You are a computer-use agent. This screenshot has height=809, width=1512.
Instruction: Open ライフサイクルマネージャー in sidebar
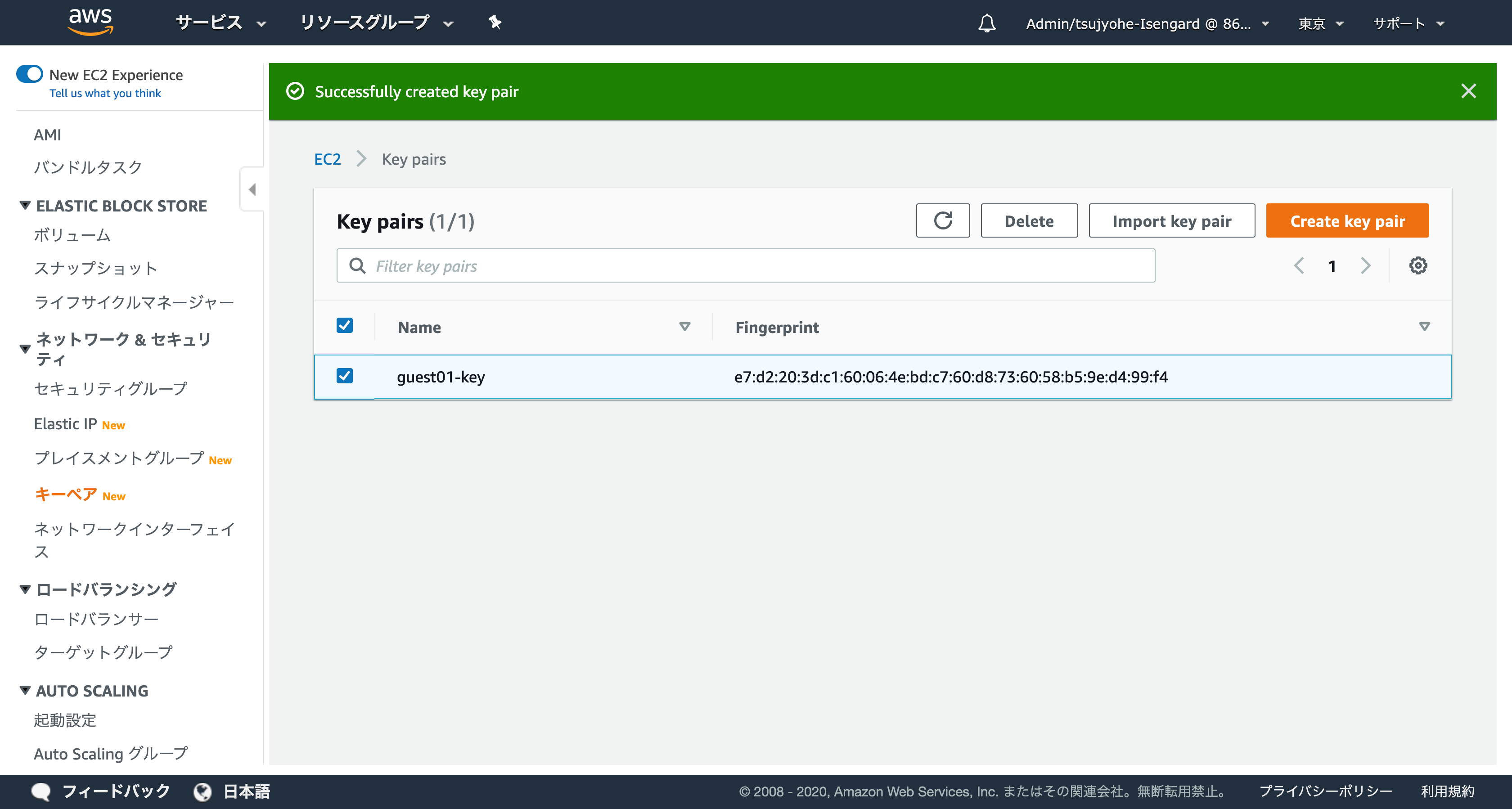tap(135, 302)
